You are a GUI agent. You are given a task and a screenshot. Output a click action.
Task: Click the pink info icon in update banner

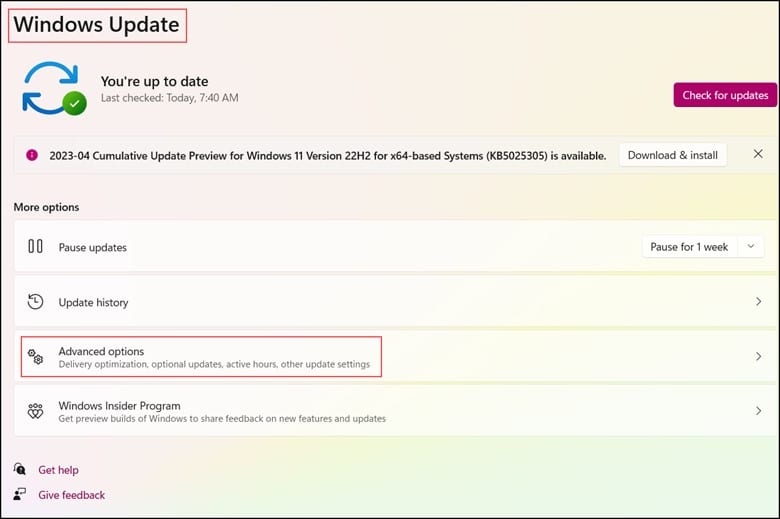point(32,155)
